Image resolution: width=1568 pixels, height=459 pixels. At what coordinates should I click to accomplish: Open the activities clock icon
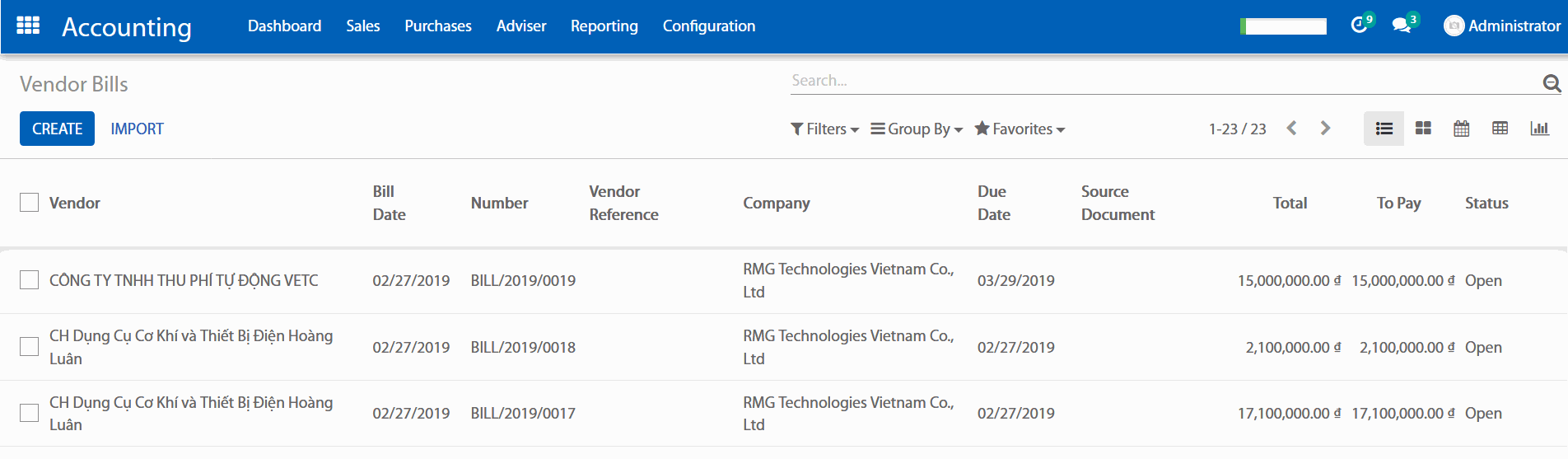pos(1359,26)
